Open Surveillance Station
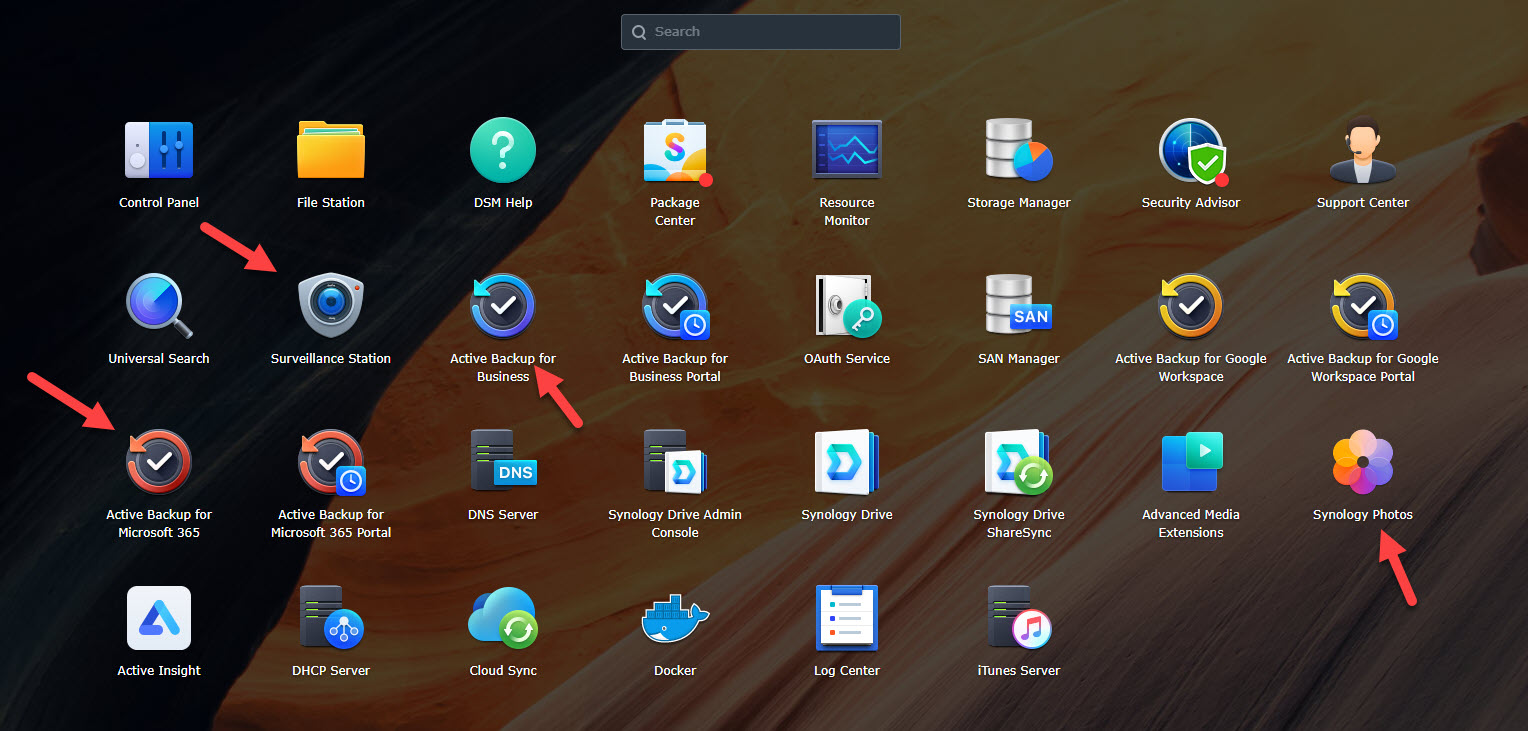Screen dimensions: 1528x731 331,306
